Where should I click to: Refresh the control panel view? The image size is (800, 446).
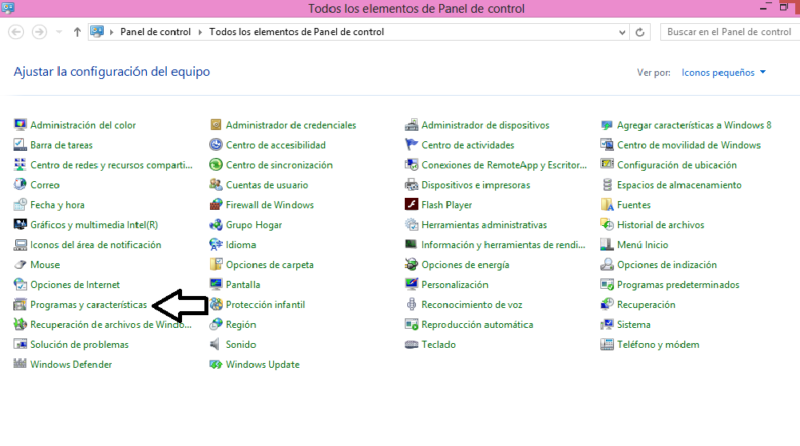click(640, 32)
